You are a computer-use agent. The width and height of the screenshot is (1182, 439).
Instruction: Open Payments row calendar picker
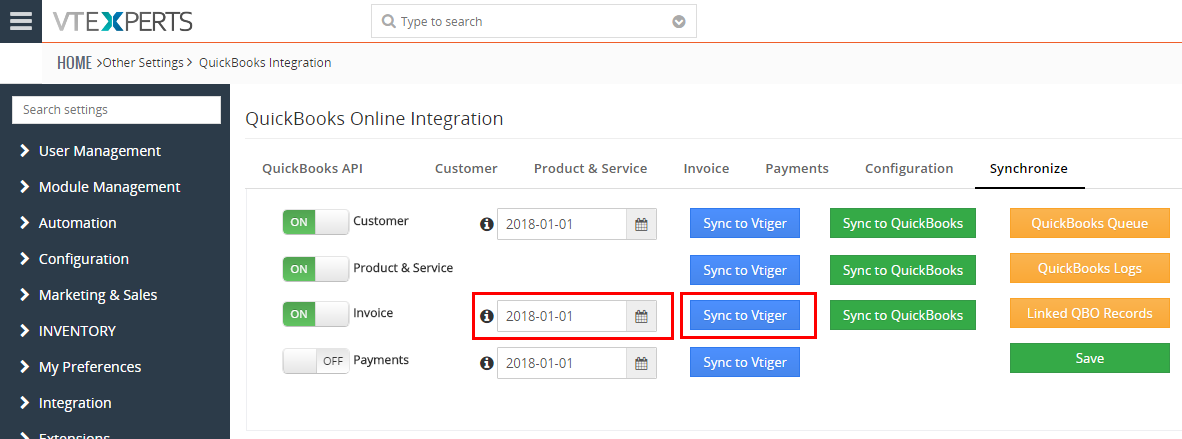pos(642,363)
